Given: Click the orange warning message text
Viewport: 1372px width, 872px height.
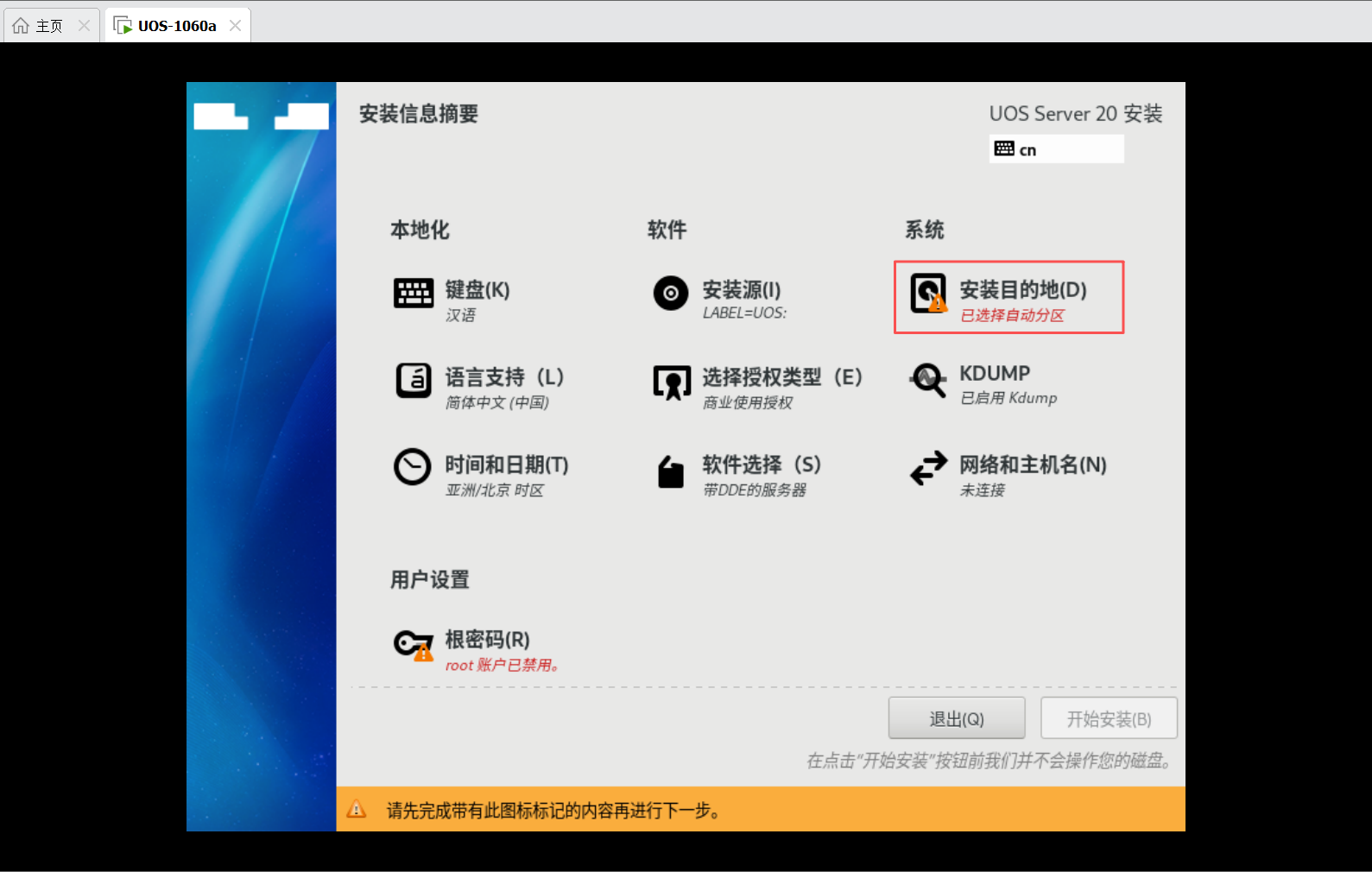Looking at the screenshot, I should (554, 811).
